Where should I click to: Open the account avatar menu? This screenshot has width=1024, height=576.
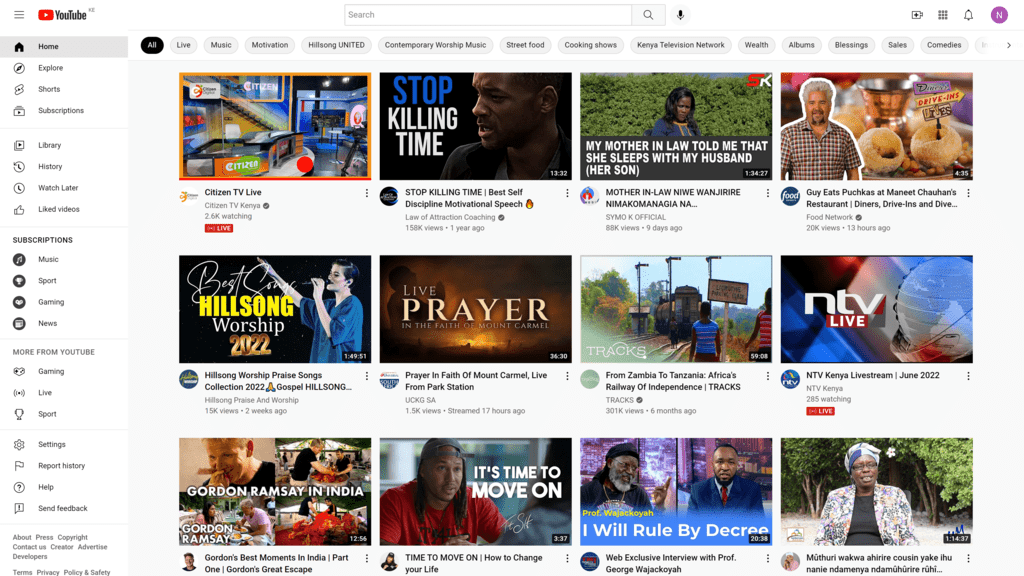click(999, 14)
